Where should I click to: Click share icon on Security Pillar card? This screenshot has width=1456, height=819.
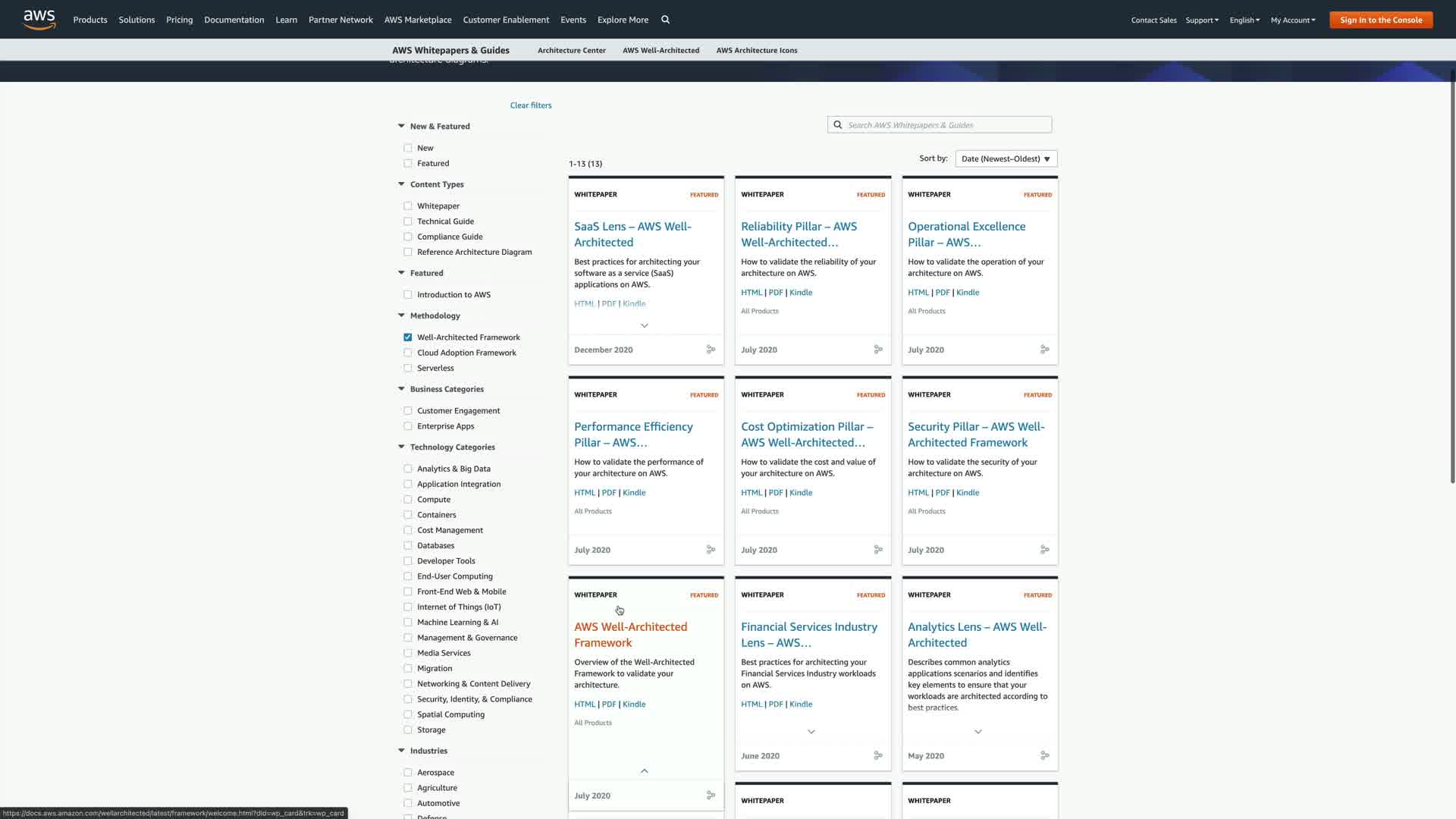(1044, 550)
